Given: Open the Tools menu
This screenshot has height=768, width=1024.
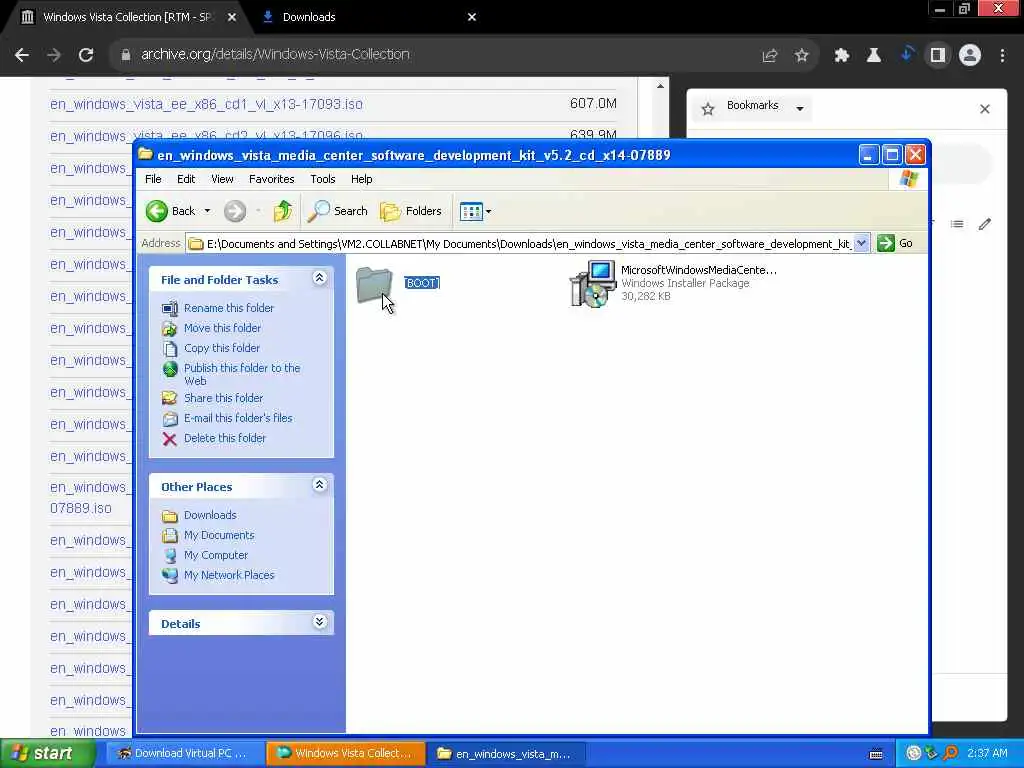Looking at the screenshot, I should pyautogui.click(x=323, y=179).
